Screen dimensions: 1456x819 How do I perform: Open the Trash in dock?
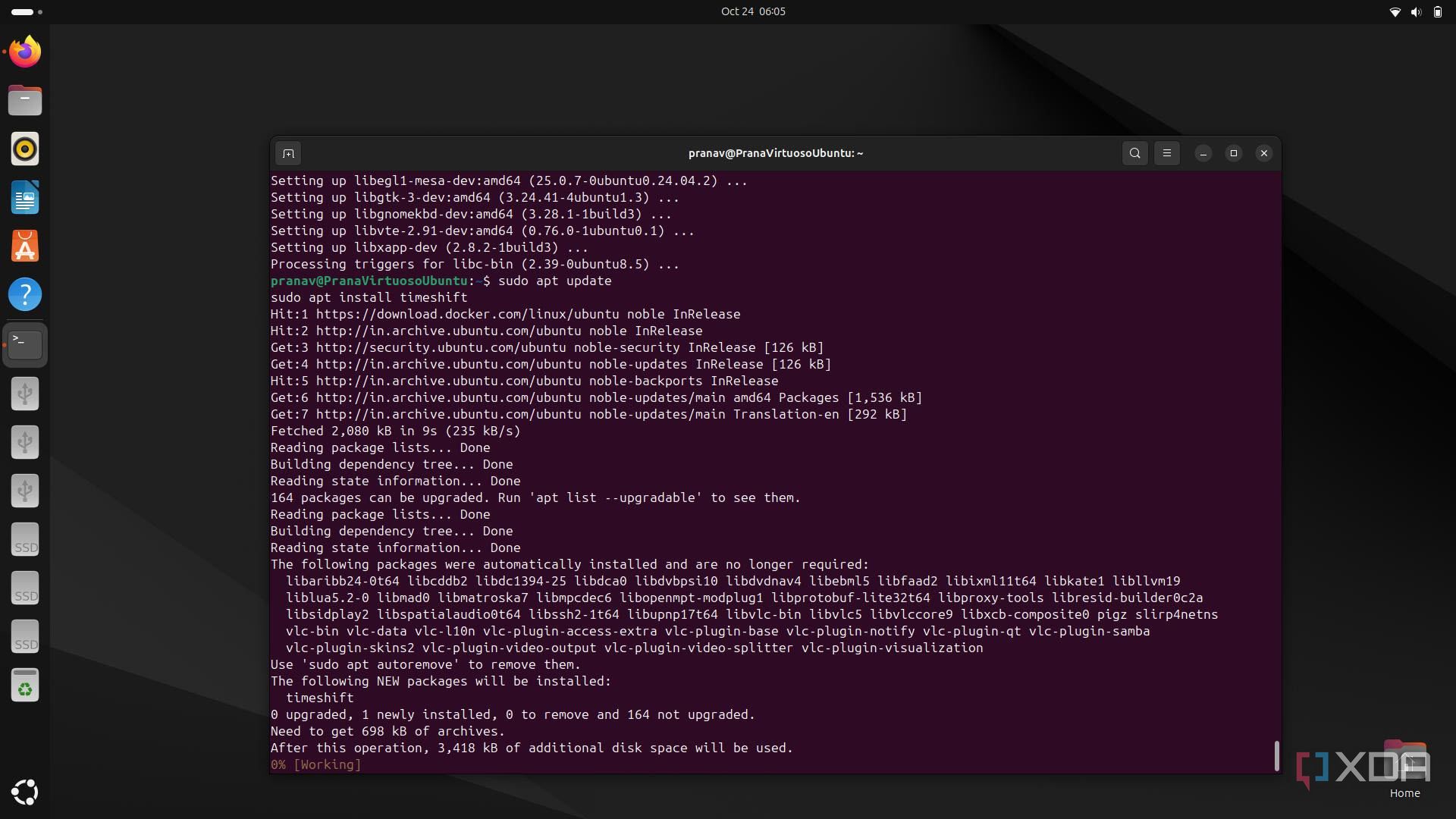point(25,685)
